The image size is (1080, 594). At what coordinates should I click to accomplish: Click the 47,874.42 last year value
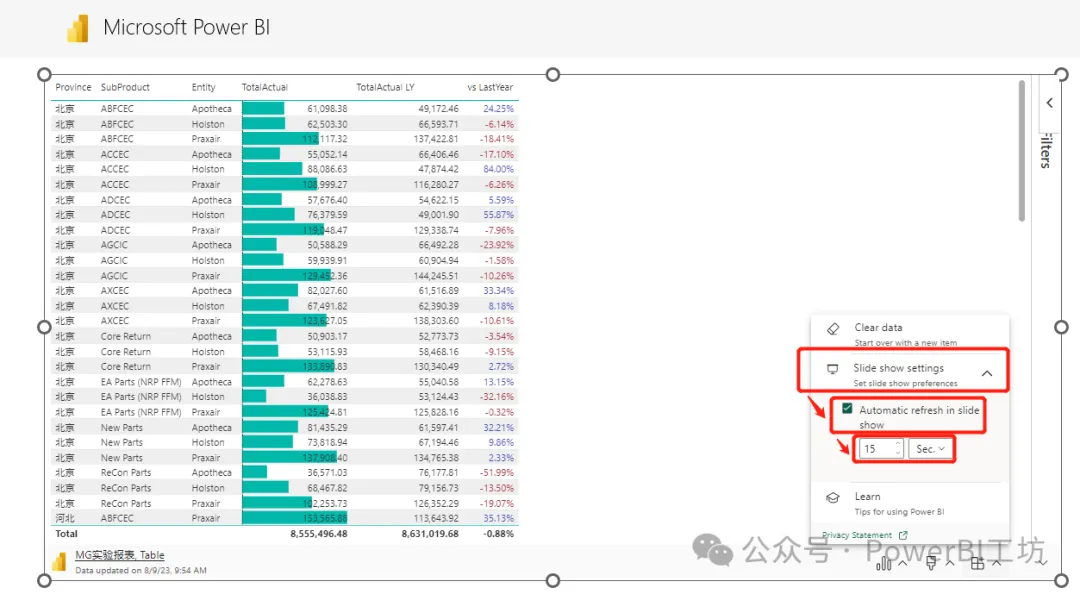pos(438,169)
